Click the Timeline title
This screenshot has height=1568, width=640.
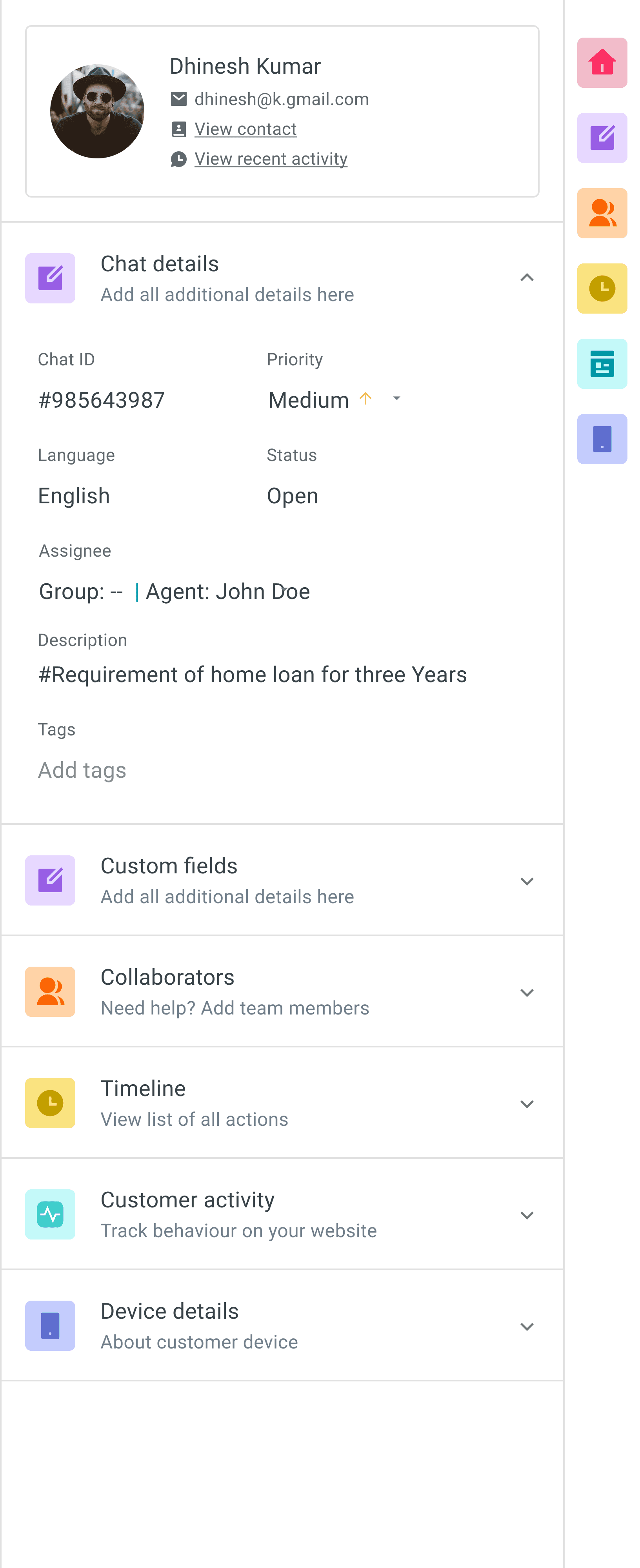click(x=143, y=1088)
